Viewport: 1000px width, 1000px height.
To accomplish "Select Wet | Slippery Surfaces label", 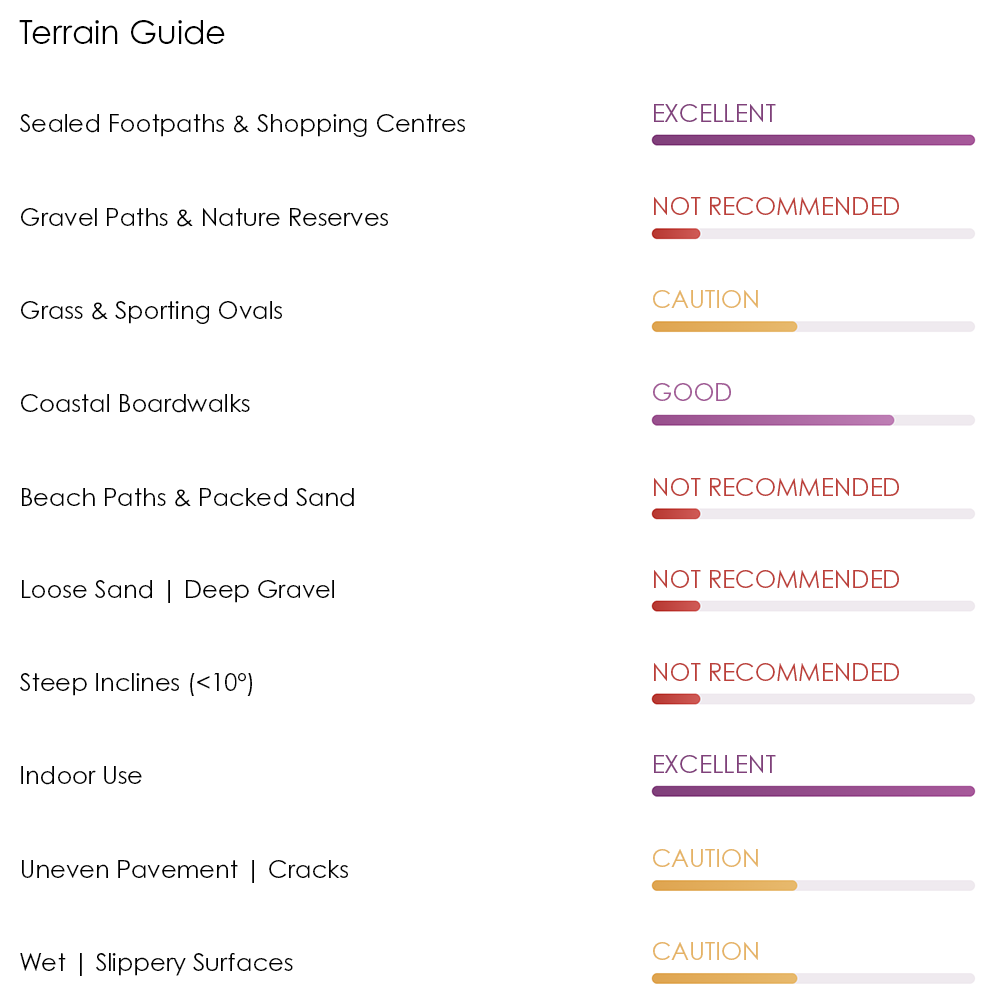I will (156, 963).
